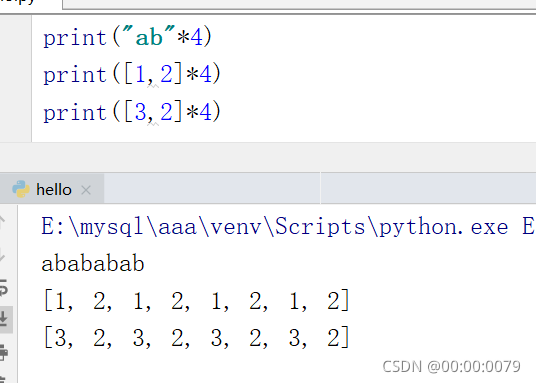Viewport: 536px width, 383px height.
Task: Toggle soft-wrap icon in run toolbar
Action: (x=3, y=287)
